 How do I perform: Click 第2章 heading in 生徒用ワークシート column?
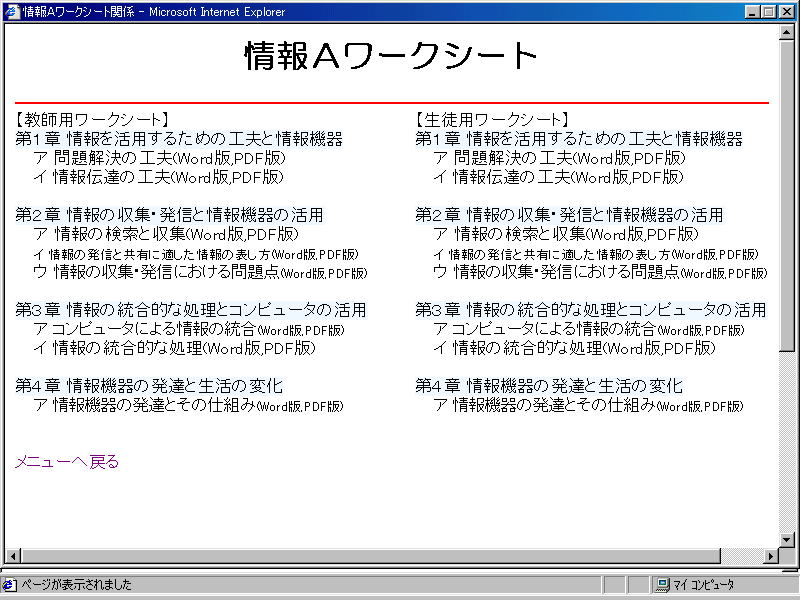point(569,215)
